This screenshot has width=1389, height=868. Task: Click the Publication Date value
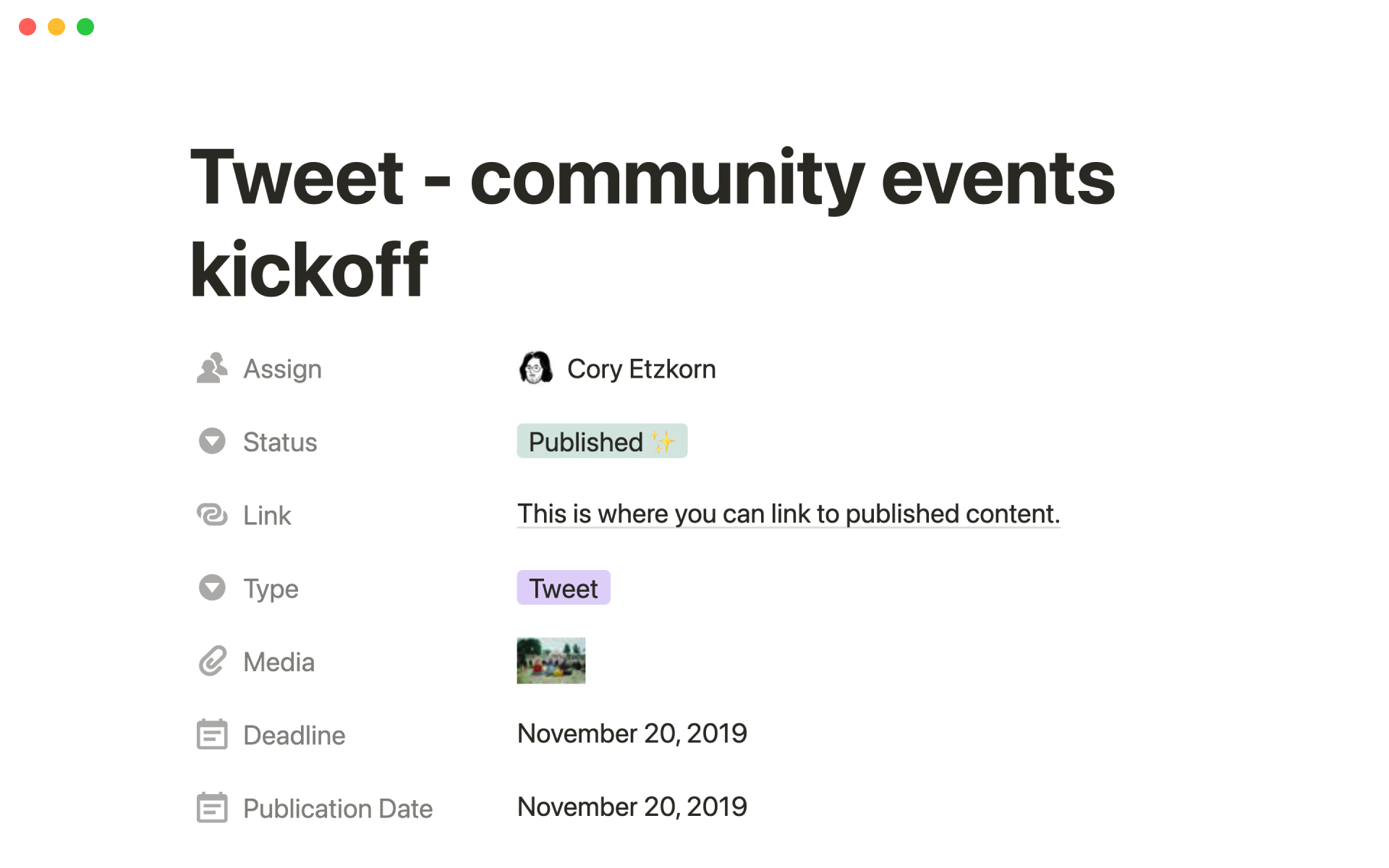[x=632, y=807]
